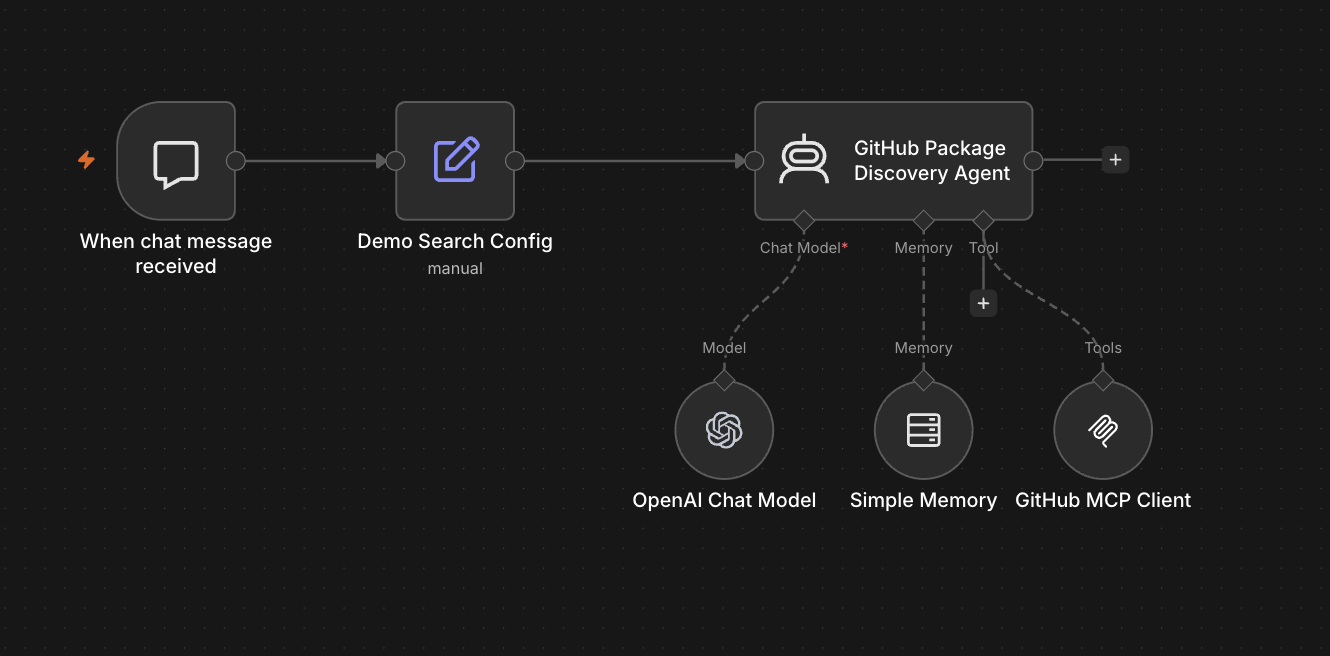
Task: Click the 'Tools' connection label
Action: point(1103,348)
